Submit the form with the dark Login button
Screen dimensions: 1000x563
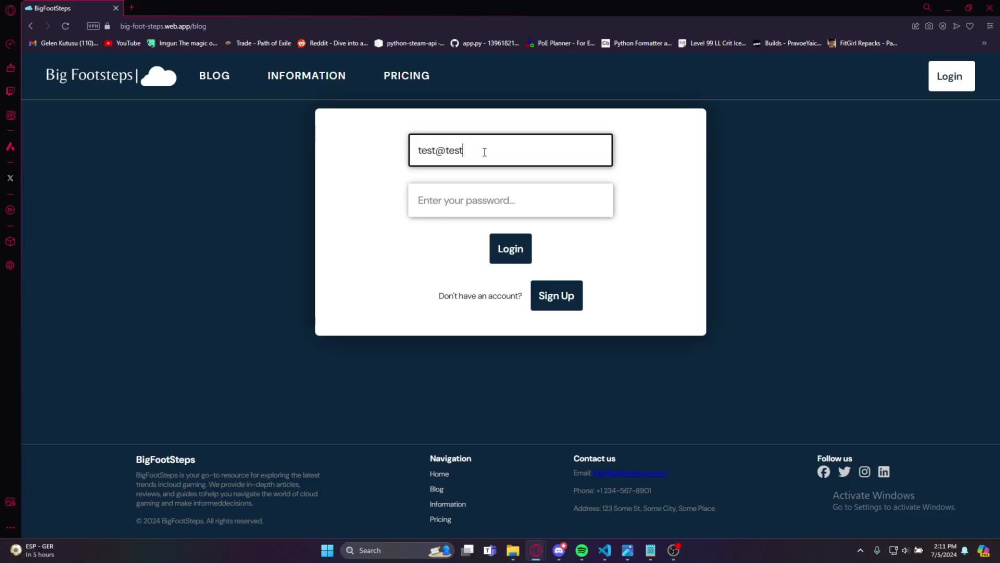(x=510, y=249)
